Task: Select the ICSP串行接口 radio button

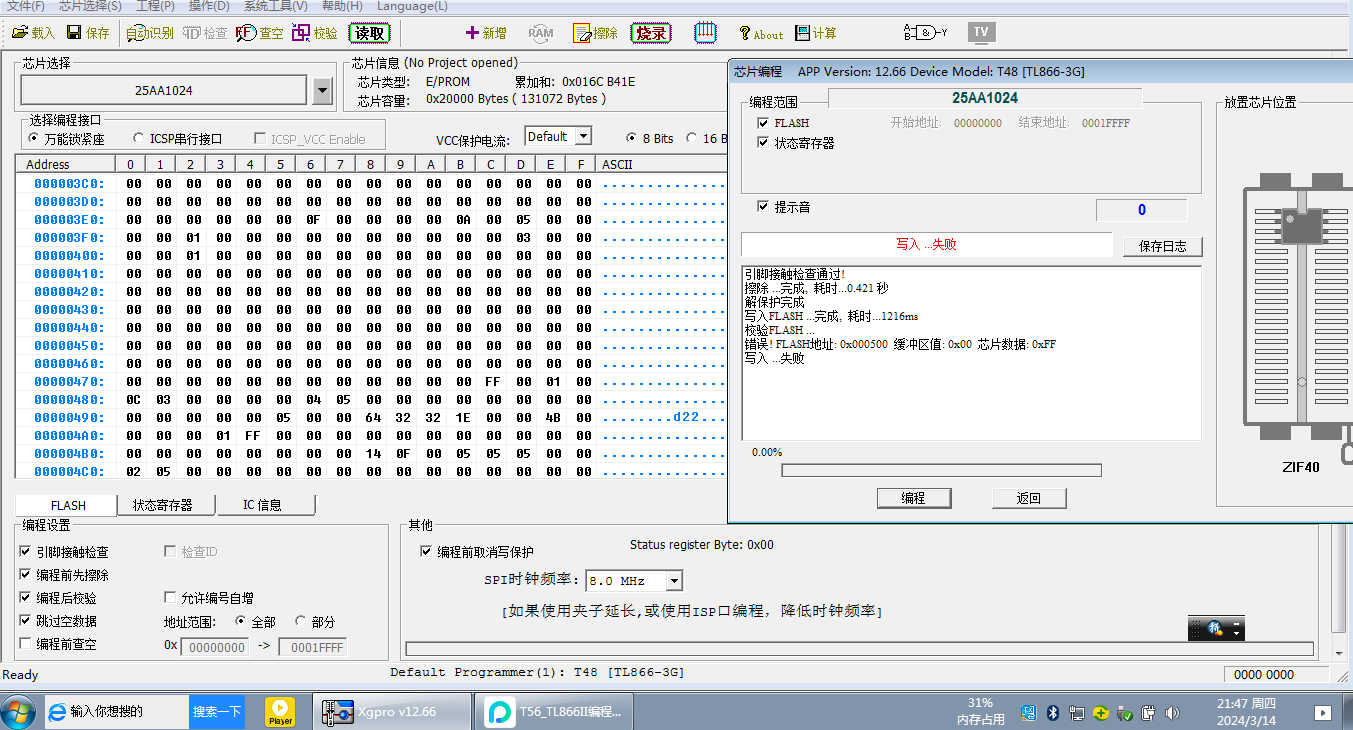Action: click(141, 139)
